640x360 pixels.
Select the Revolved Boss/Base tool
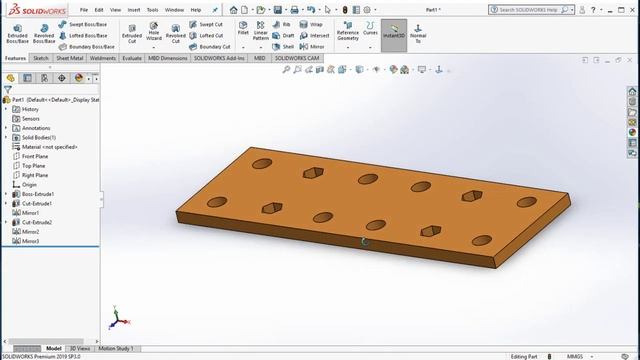coord(44,33)
